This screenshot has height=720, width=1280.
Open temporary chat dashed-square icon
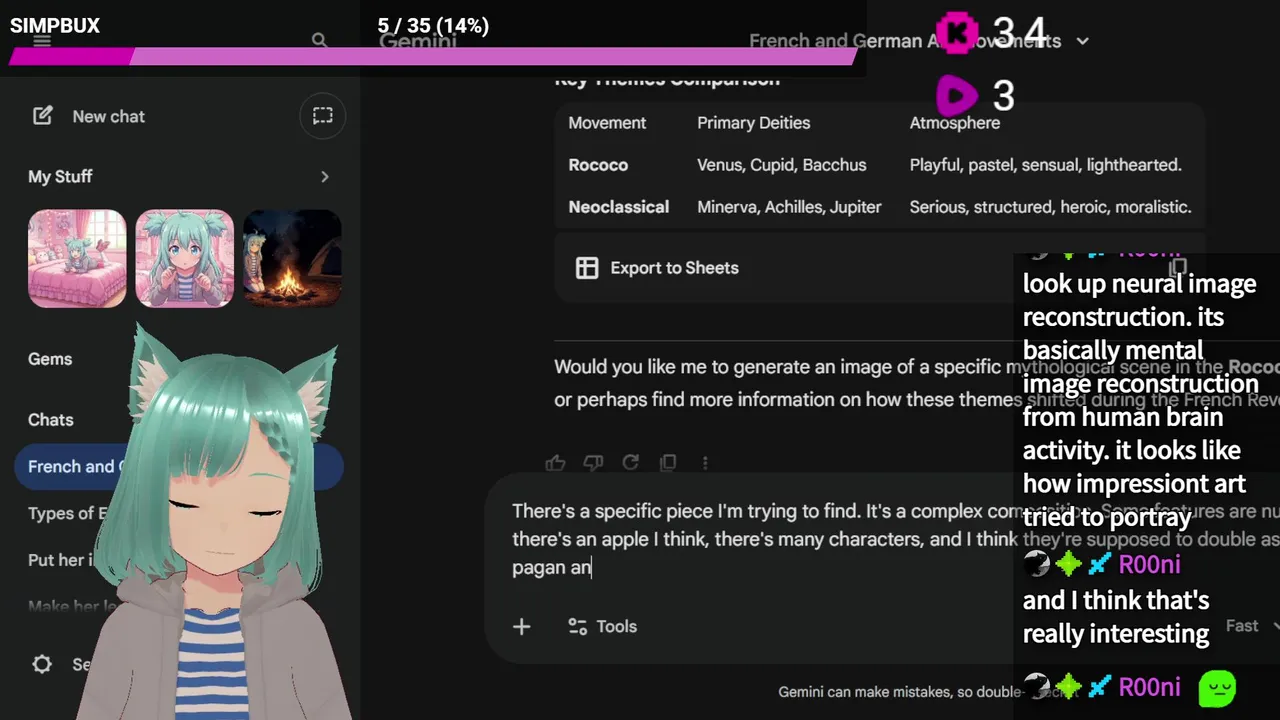point(322,116)
